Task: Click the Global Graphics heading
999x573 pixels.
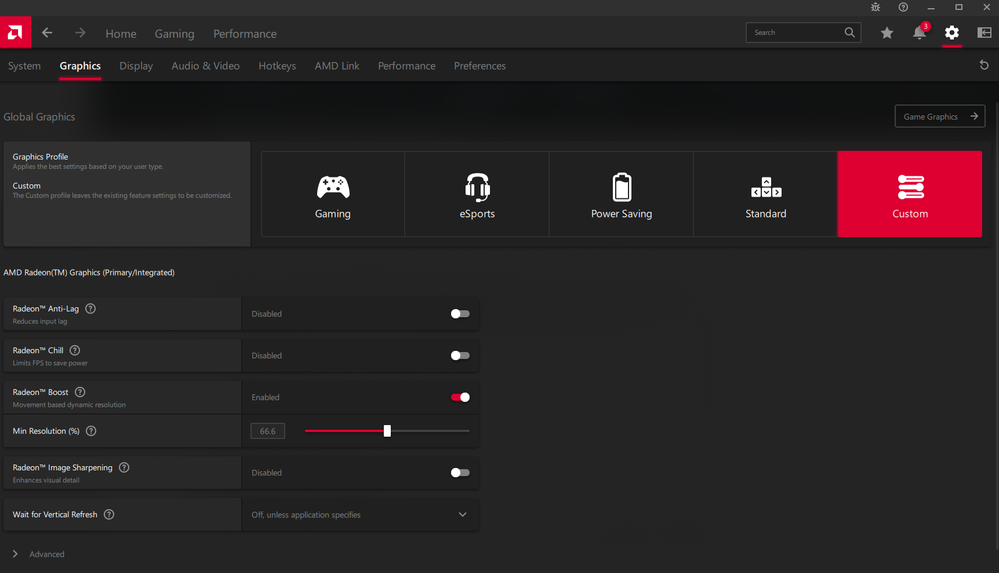Action: click(39, 117)
